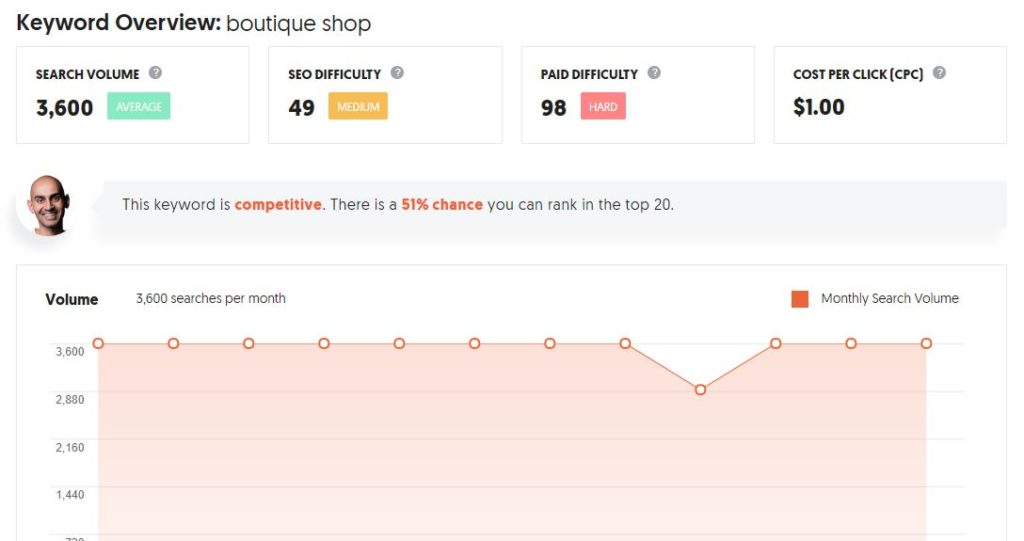
Task: Click the Cost Per Click help icon
Action: pyautogui.click(x=939, y=73)
